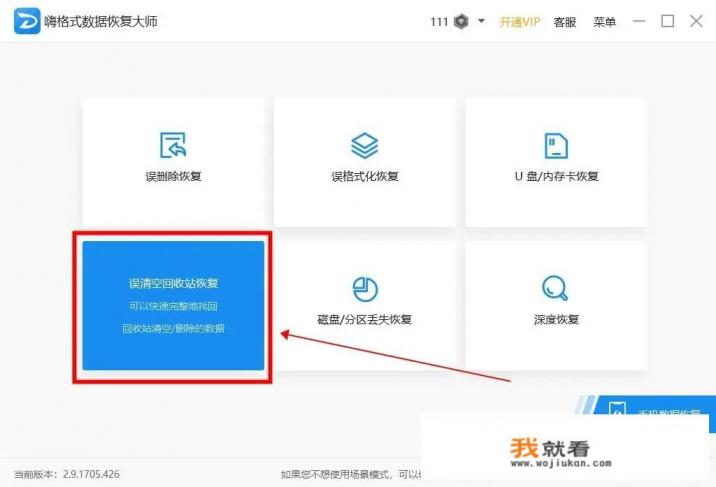Click the U 盘/内存卡恢复 label
Image resolution: width=716 pixels, height=487 pixels.
(x=556, y=176)
